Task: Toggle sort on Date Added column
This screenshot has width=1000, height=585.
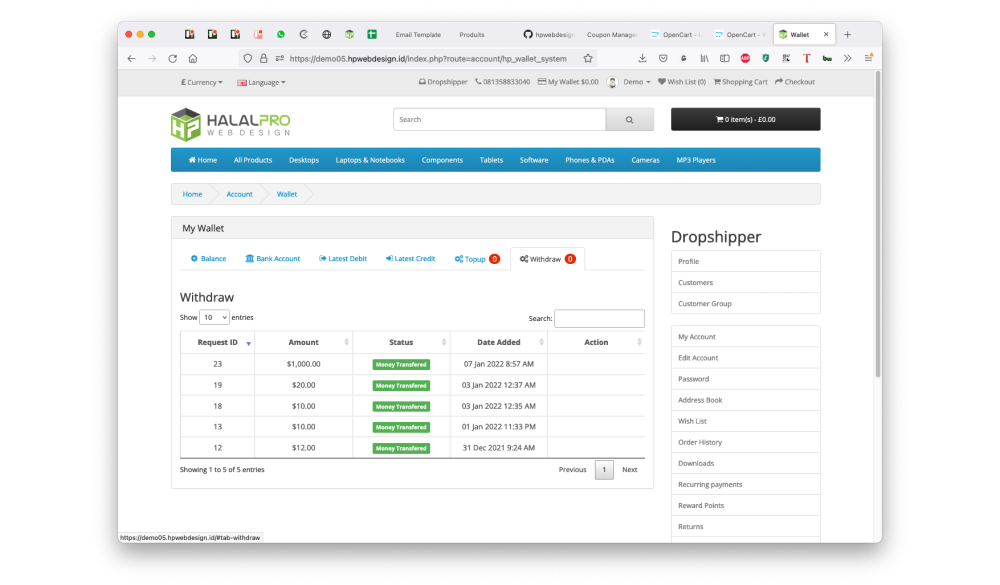Action: tap(498, 342)
